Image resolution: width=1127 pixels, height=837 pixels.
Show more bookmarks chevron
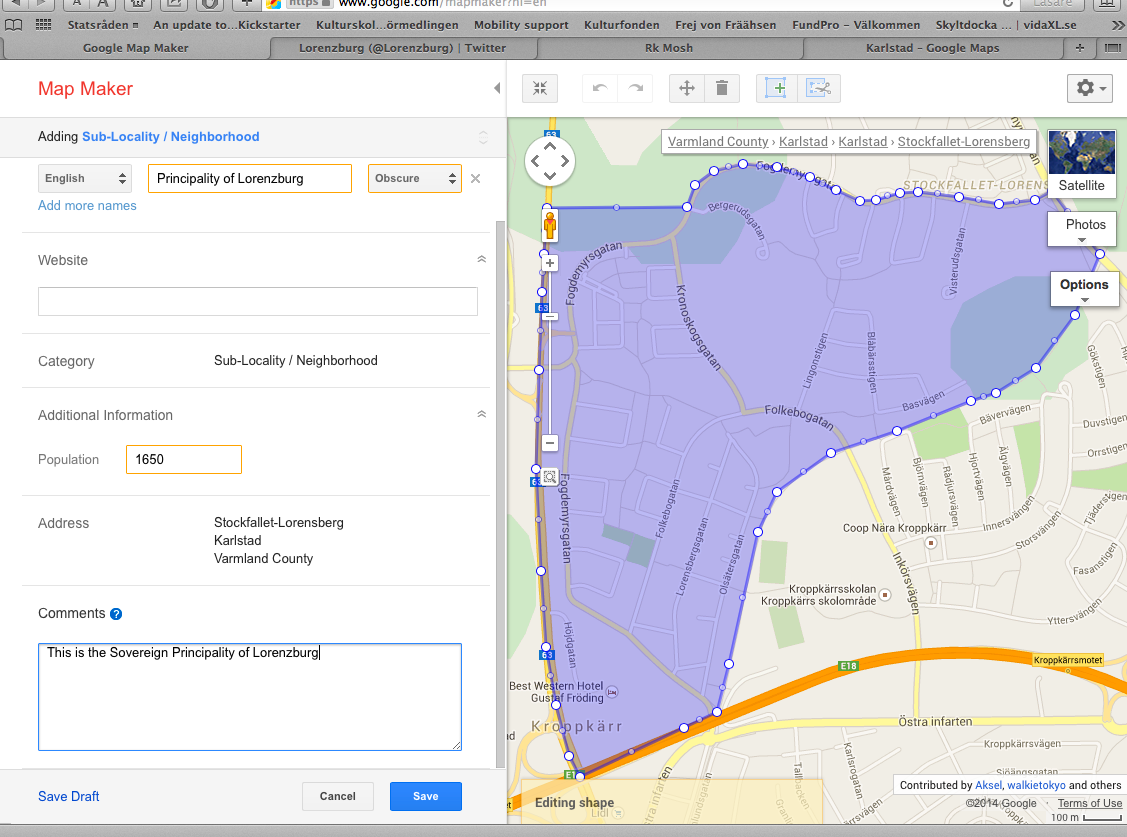1118,25
